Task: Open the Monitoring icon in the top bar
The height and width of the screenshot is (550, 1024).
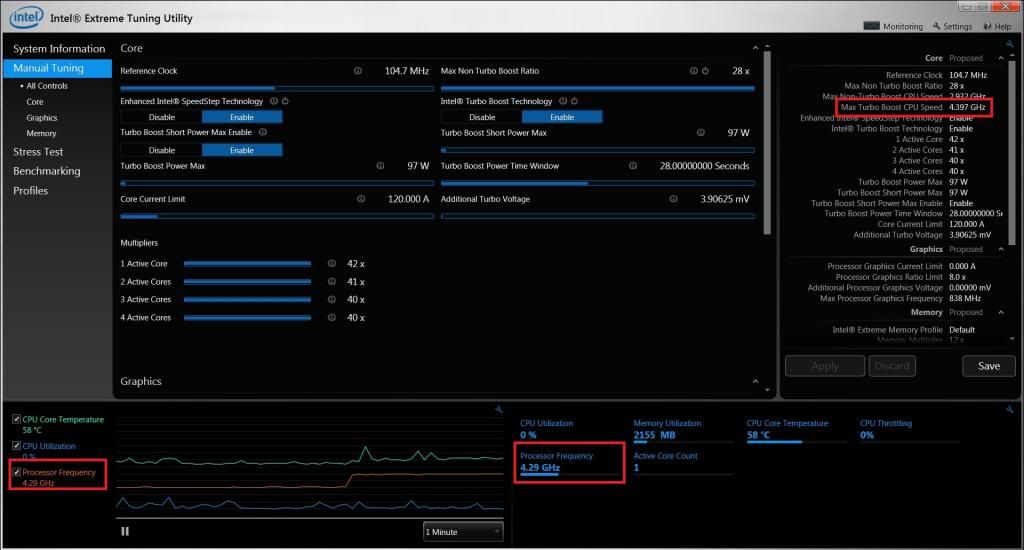Action: [x=871, y=26]
